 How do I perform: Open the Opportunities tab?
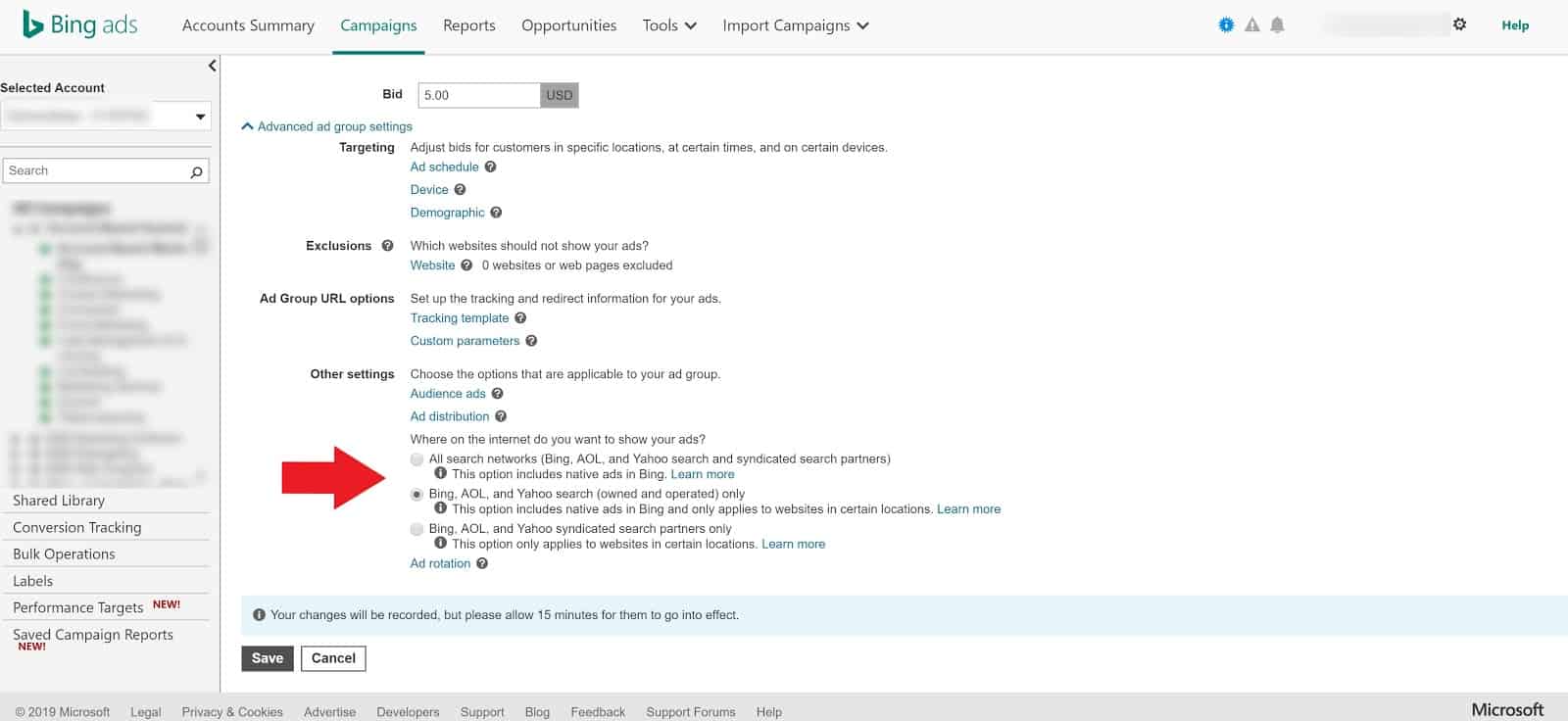[569, 25]
